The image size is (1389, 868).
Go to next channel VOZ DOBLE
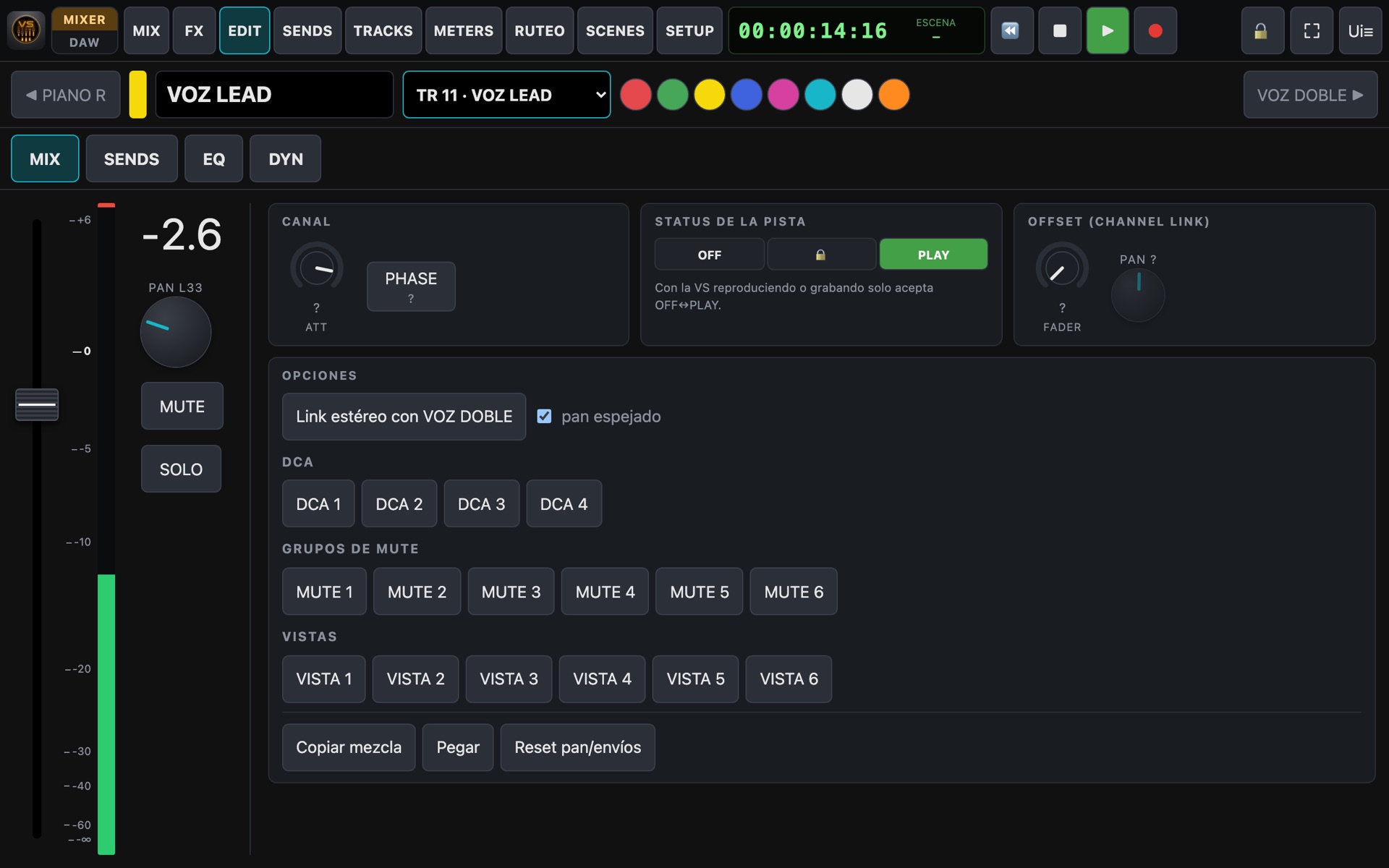(1310, 95)
